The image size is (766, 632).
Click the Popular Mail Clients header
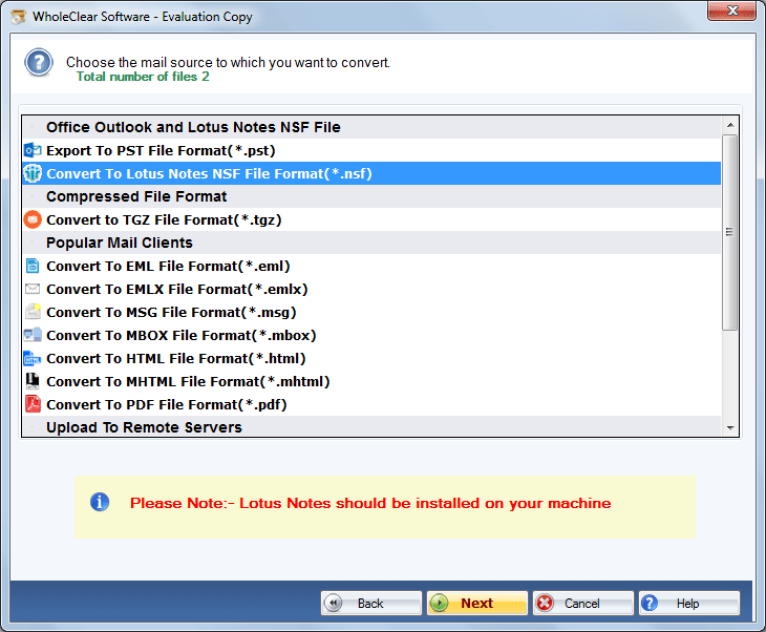[371, 243]
